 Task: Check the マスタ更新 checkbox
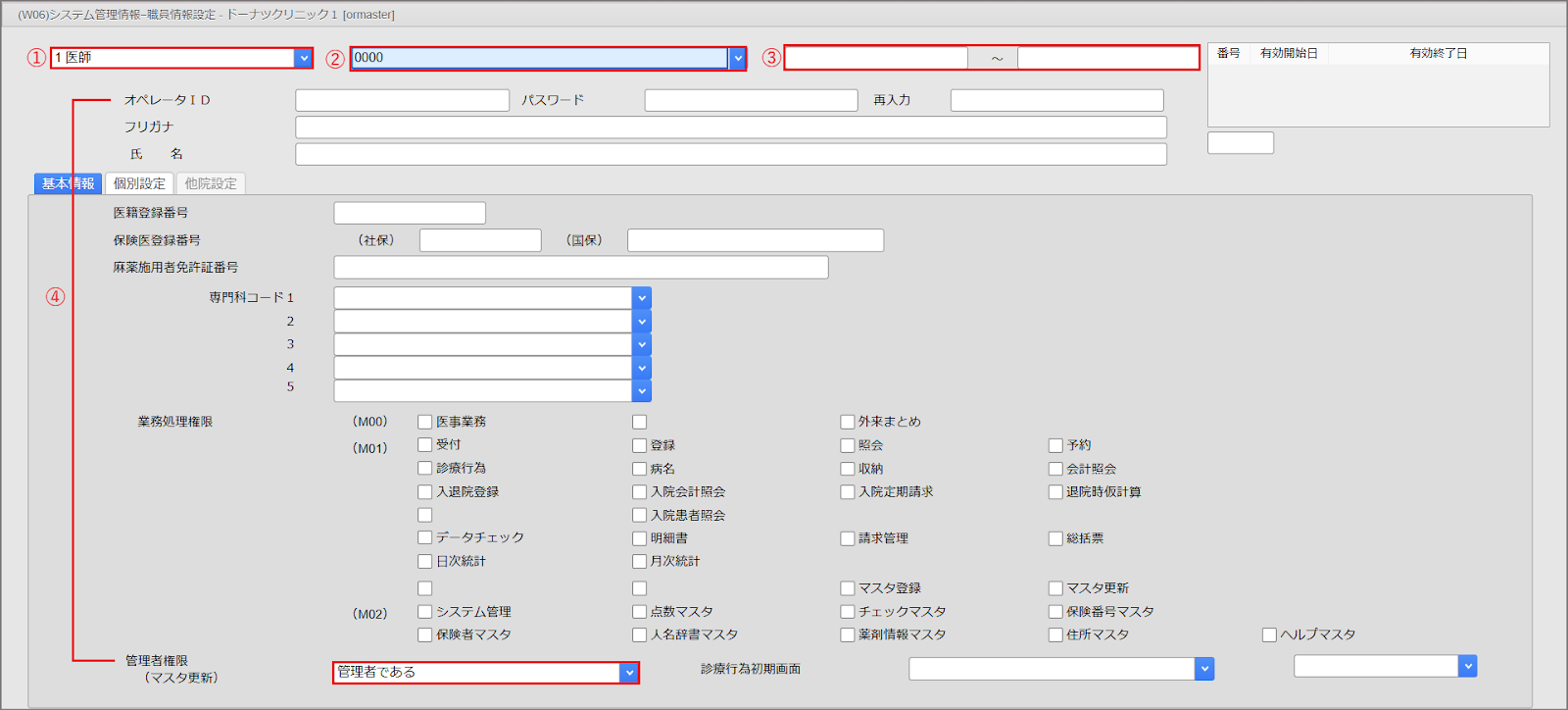point(1055,588)
